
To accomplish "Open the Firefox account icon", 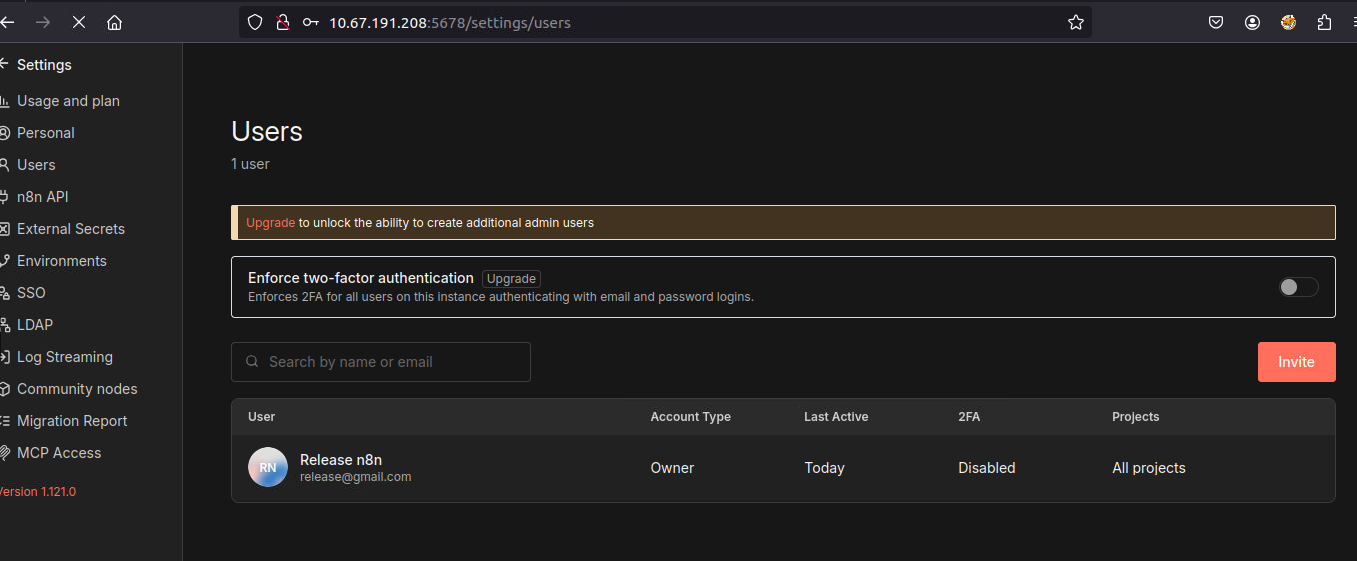I will tap(1252, 22).
